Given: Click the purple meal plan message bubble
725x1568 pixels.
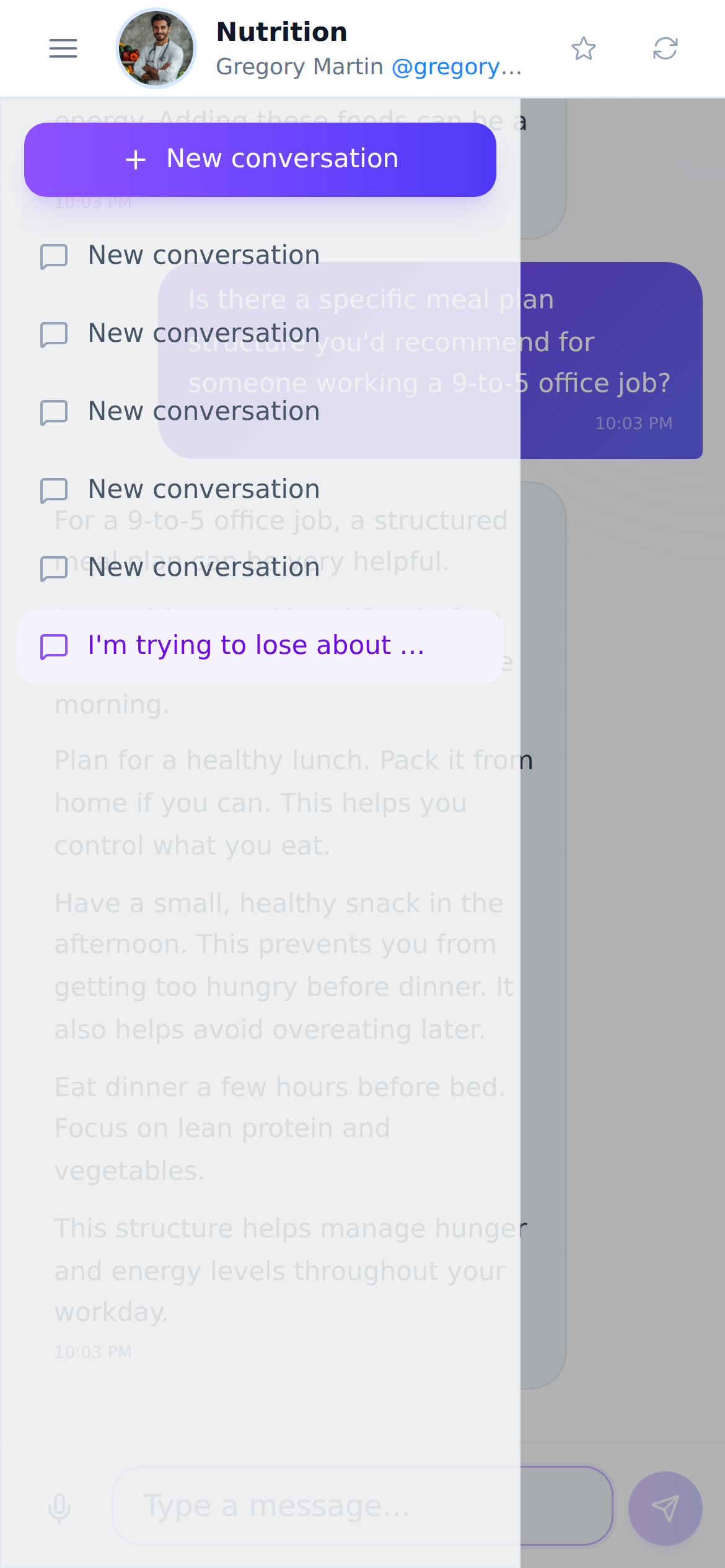Looking at the screenshot, I should (x=430, y=360).
